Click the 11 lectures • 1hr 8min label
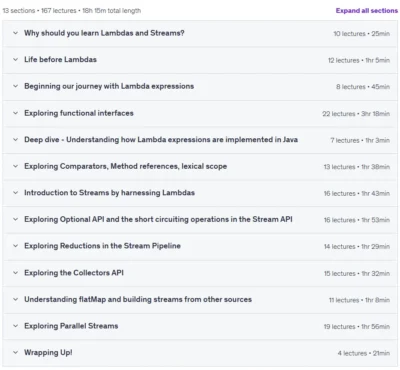Image resolution: width=400 pixels, height=370 pixels. pyautogui.click(x=359, y=300)
